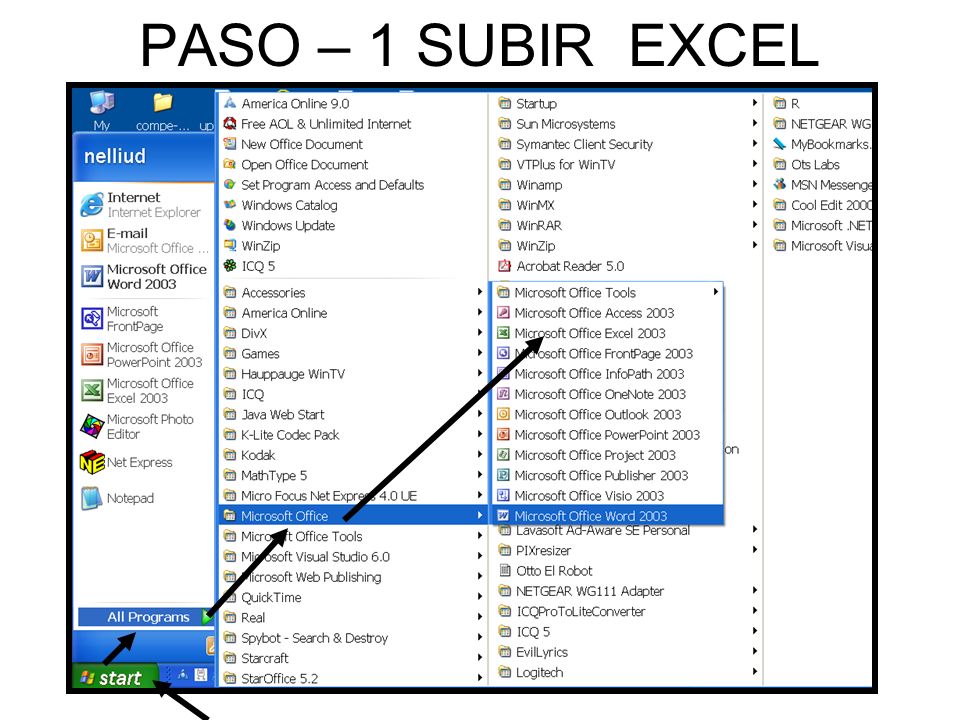The width and height of the screenshot is (960, 720).
Task: Click the Ots Labs entry
Action: 820,164
